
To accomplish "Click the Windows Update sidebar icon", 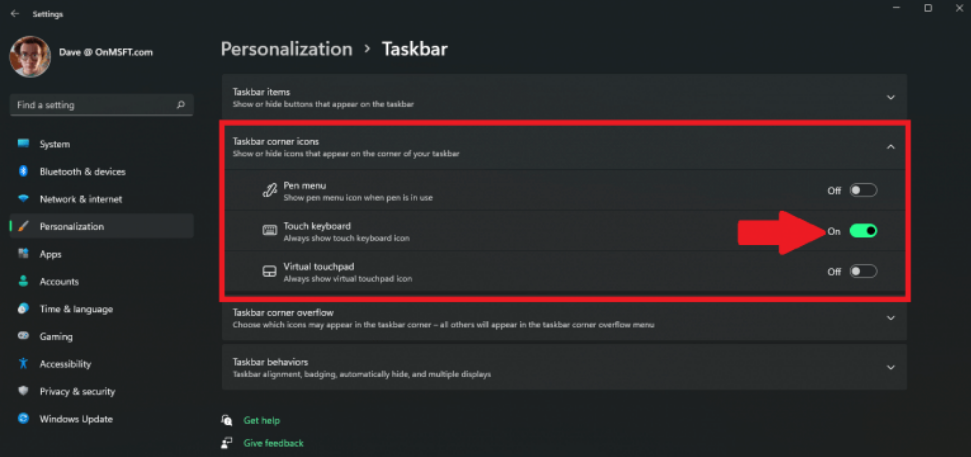I will click(23, 419).
